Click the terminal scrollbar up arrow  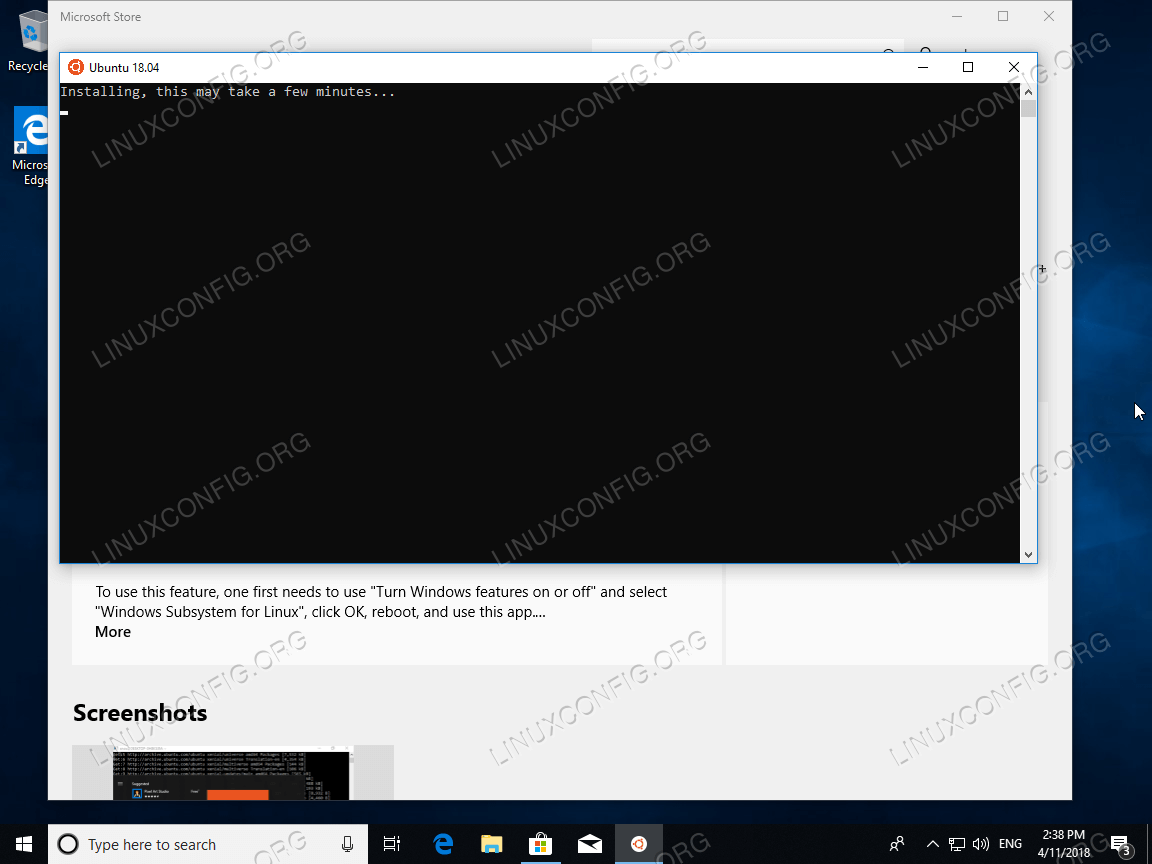pyautogui.click(x=1029, y=92)
